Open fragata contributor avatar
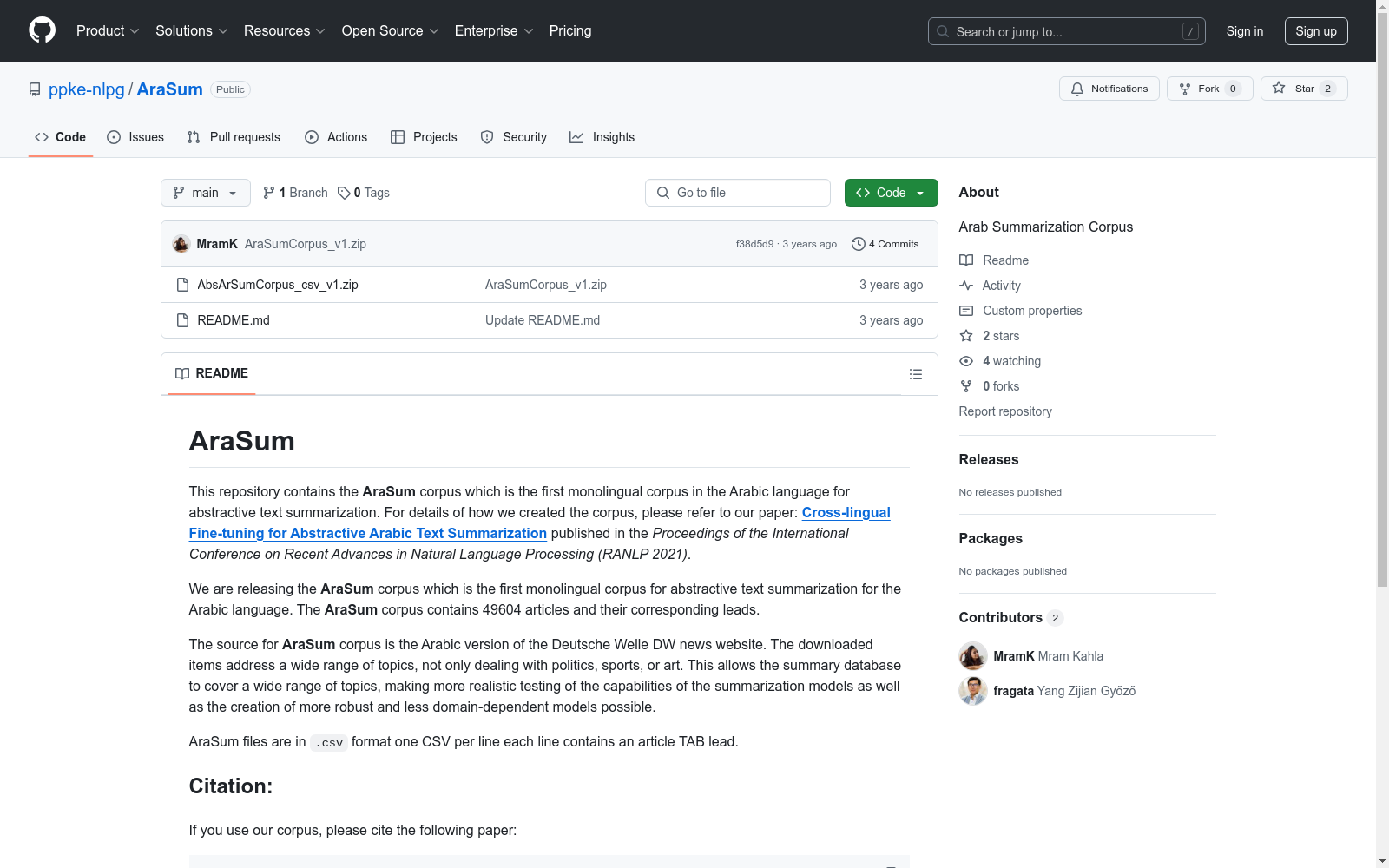 (x=973, y=691)
